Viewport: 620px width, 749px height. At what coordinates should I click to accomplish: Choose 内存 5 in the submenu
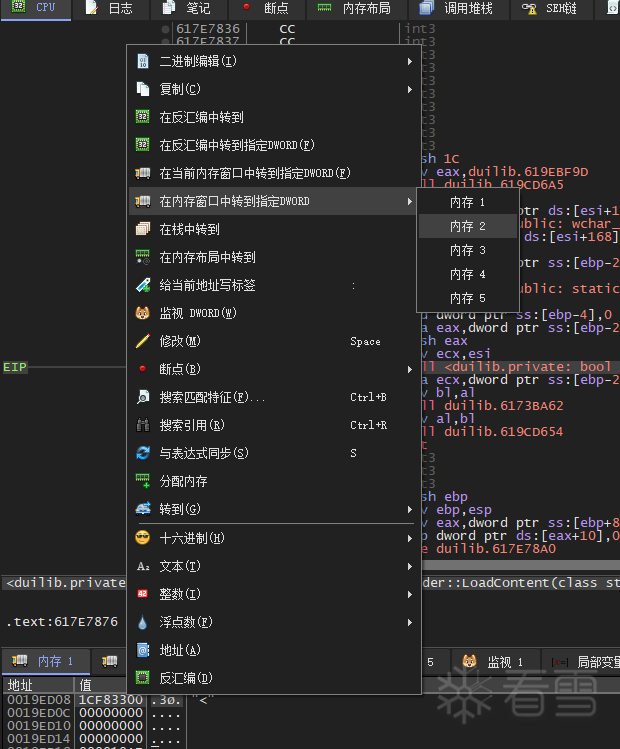point(468,298)
